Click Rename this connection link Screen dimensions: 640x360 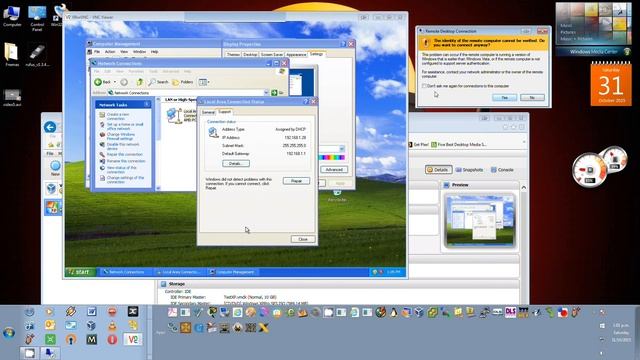coord(126,161)
